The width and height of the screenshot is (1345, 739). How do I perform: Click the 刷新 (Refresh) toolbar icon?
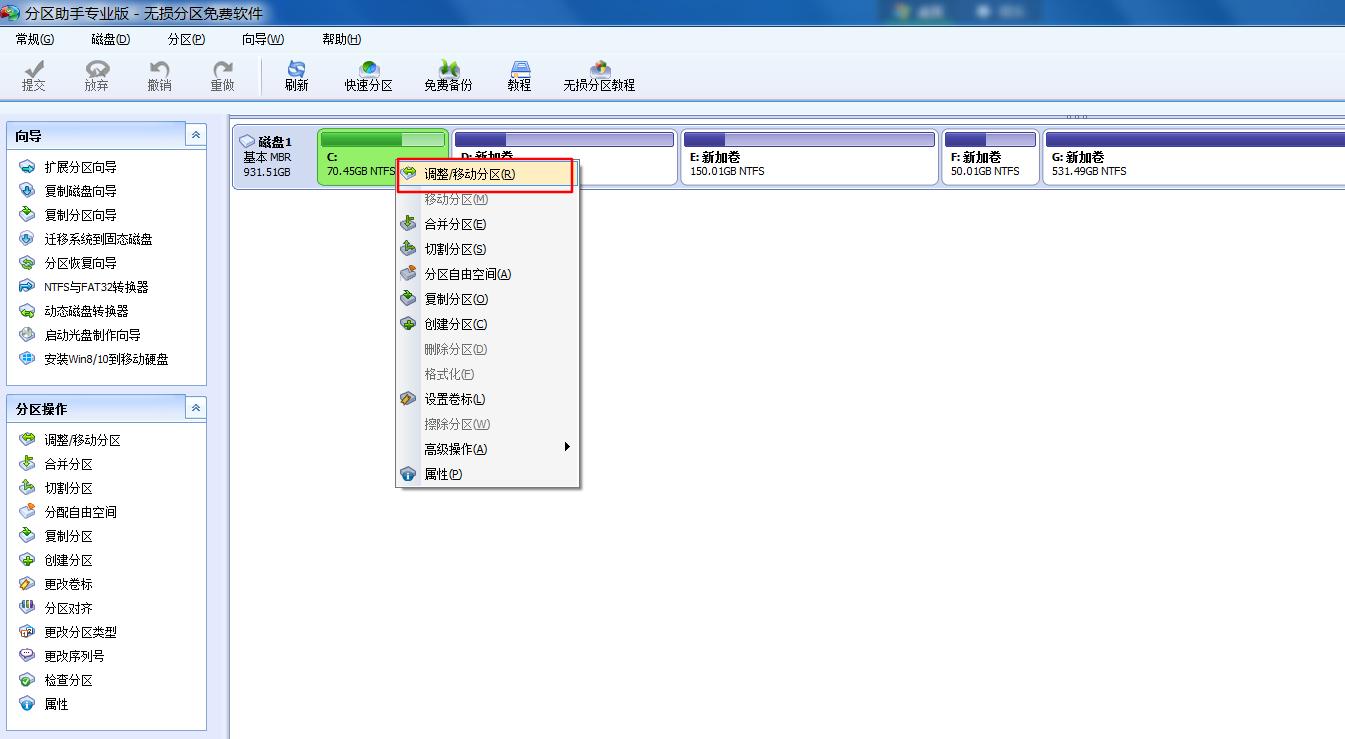click(295, 75)
